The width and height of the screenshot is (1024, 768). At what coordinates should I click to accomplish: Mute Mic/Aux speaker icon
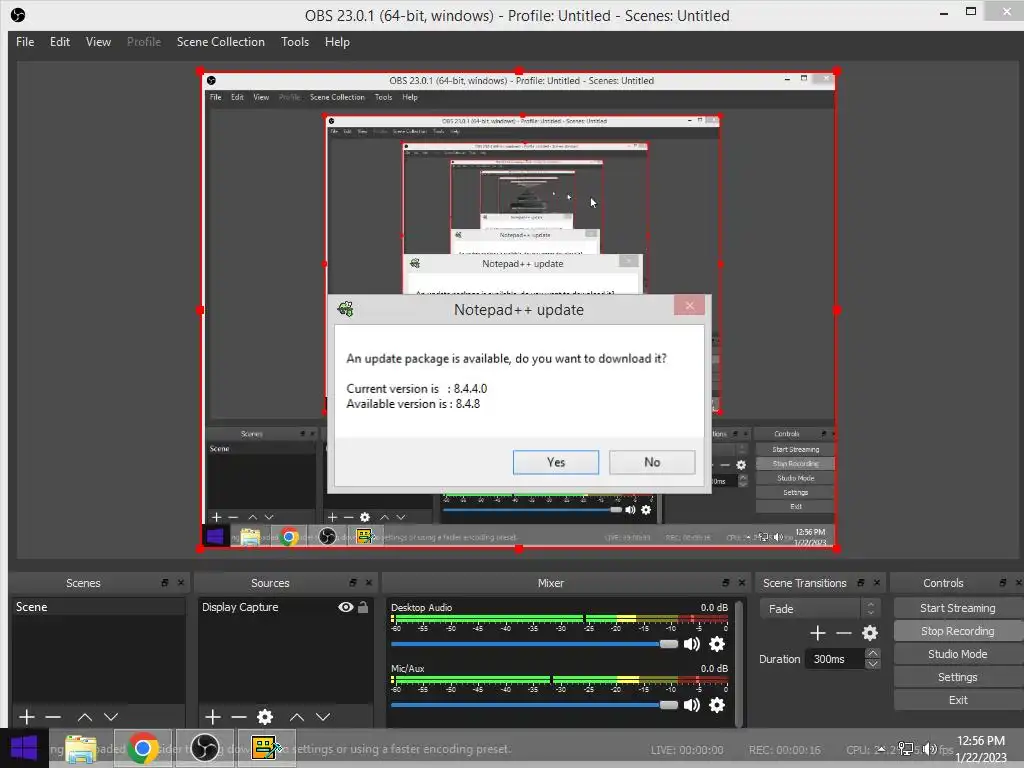pyautogui.click(x=692, y=705)
